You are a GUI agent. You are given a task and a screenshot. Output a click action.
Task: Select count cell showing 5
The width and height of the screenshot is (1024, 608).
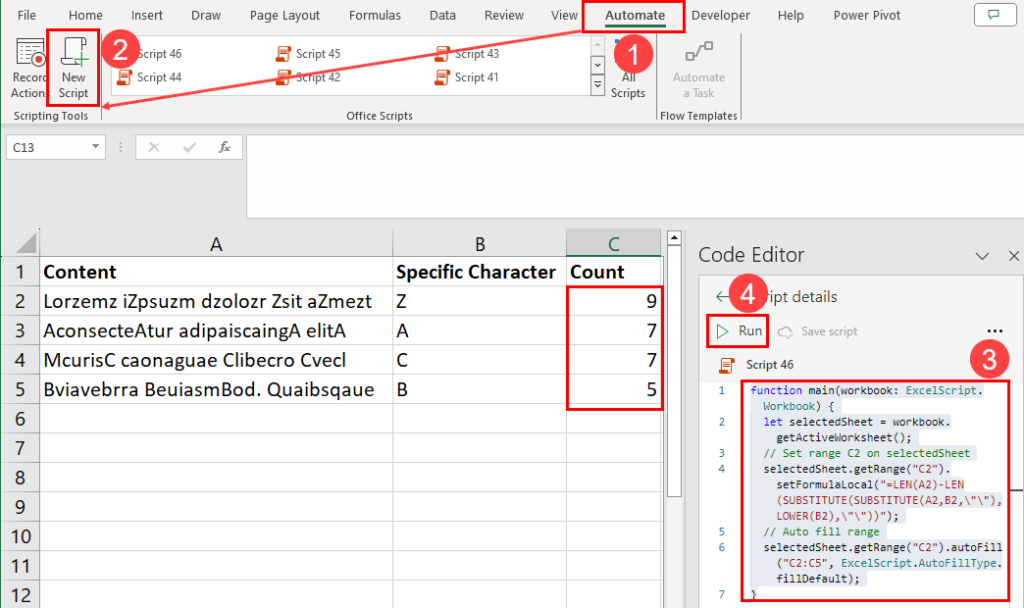tap(614, 389)
